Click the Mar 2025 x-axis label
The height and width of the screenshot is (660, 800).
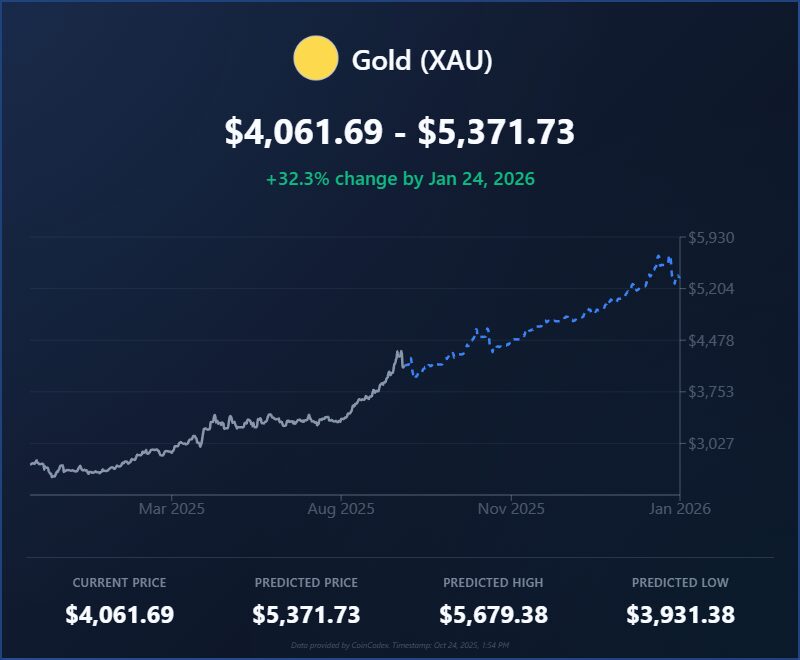tap(172, 509)
